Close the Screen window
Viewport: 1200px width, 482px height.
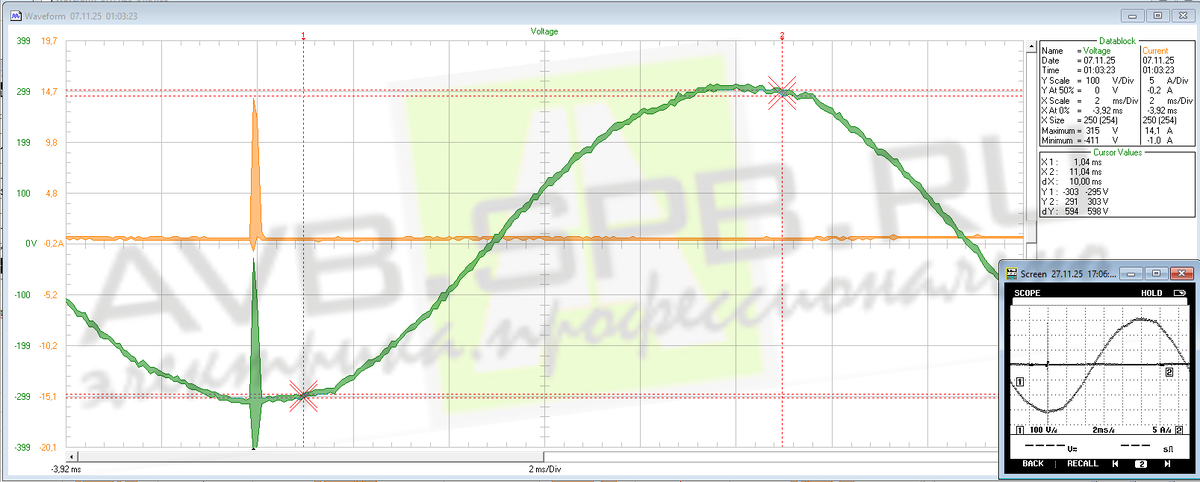1183,274
